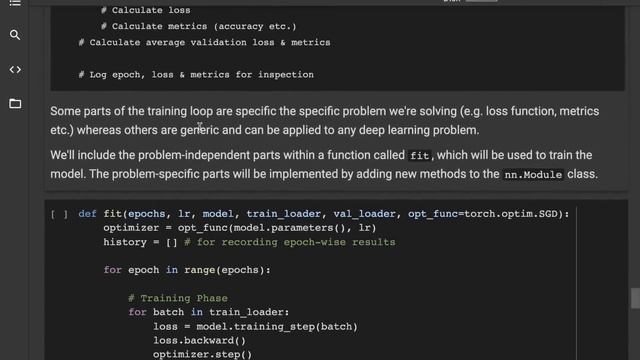640x360 pixels.
Task: Click the '# Training Phase' comment
Action: (178, 298)
